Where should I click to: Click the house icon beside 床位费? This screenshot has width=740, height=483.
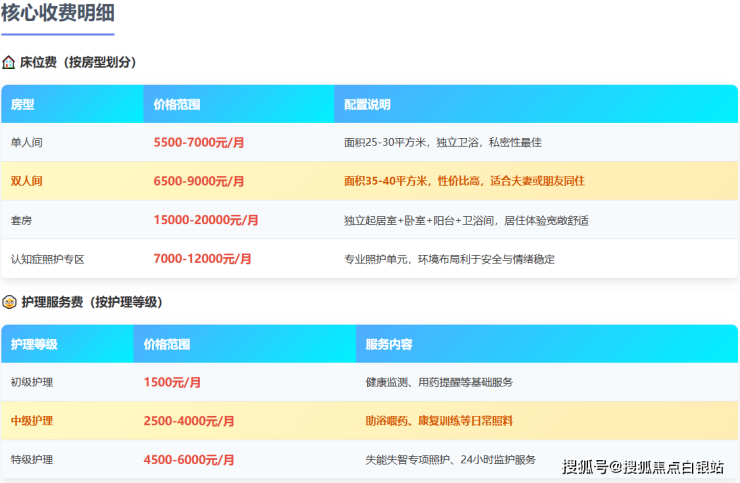9,62
